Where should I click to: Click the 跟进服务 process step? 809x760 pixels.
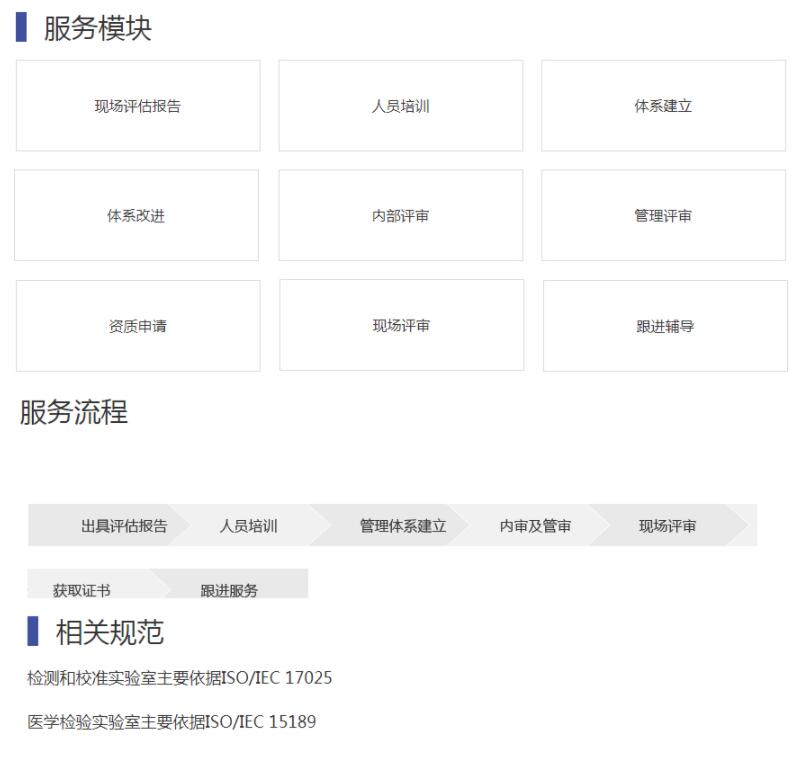(x=229, y=589)
